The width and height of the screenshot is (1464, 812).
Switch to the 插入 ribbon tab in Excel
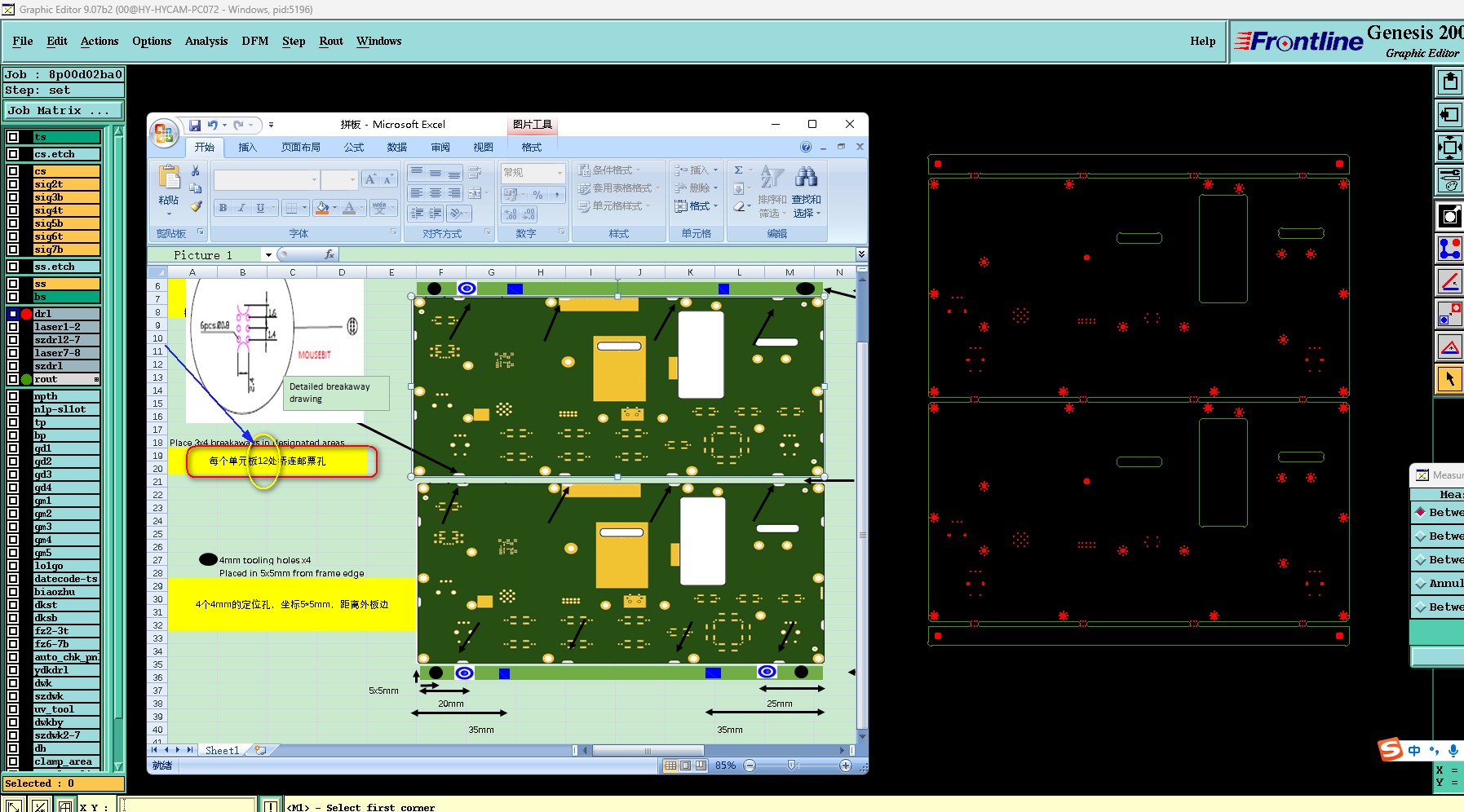point(247,148)
